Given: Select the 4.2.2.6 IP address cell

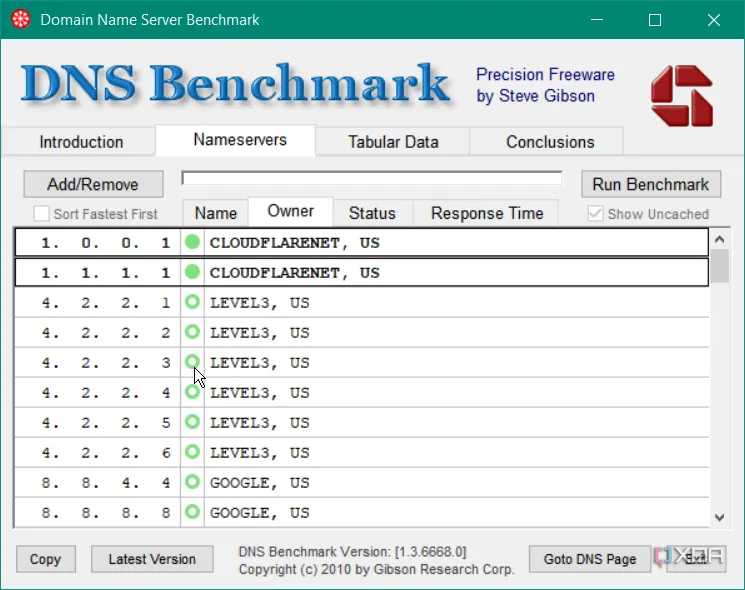Looking at the screenshot, I should (x=98, y=453).
